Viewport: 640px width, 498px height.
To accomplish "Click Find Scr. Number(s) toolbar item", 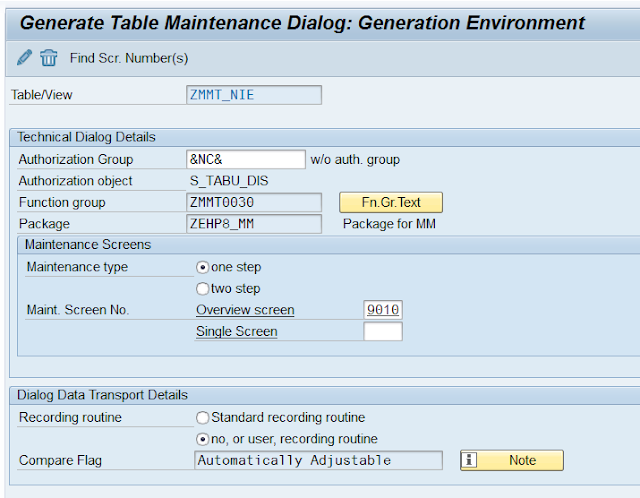I will pyautogui.click(x=129, y=58).
